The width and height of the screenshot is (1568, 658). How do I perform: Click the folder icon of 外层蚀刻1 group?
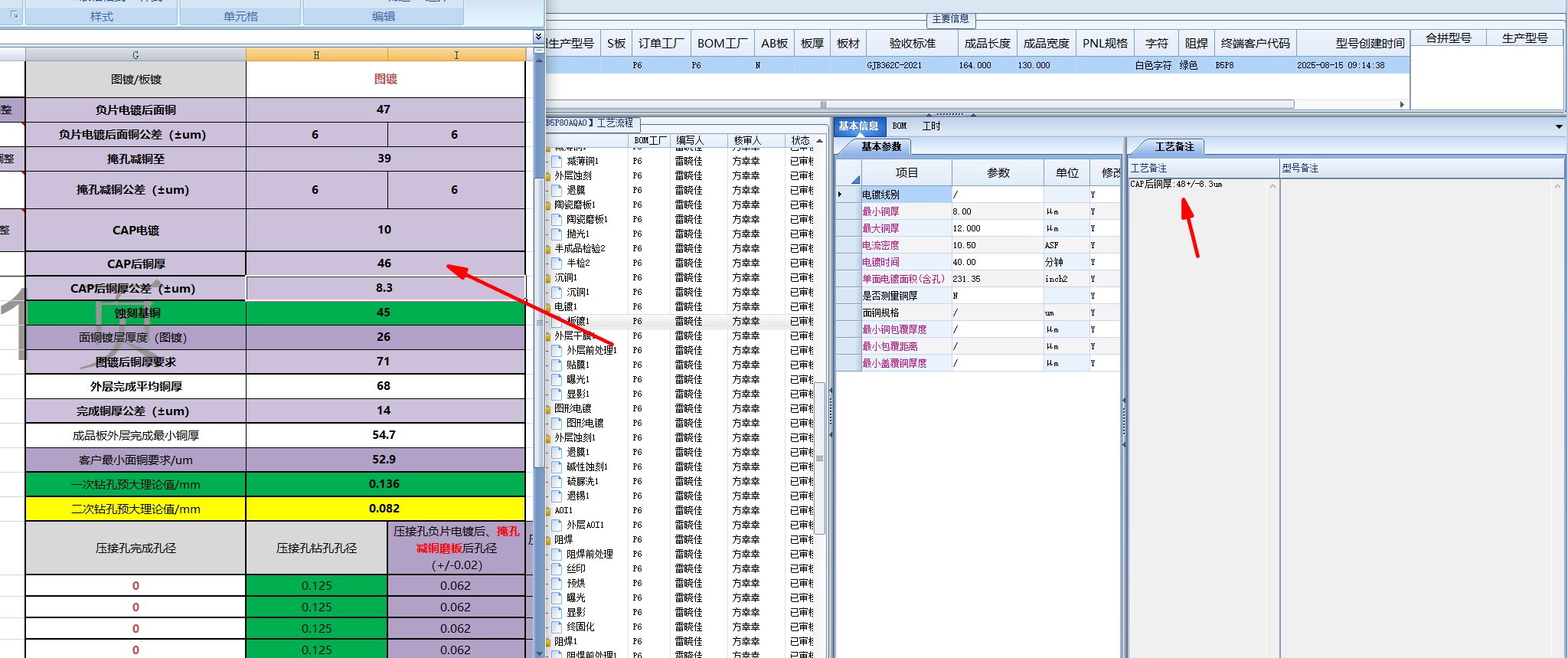pos(548,438)
